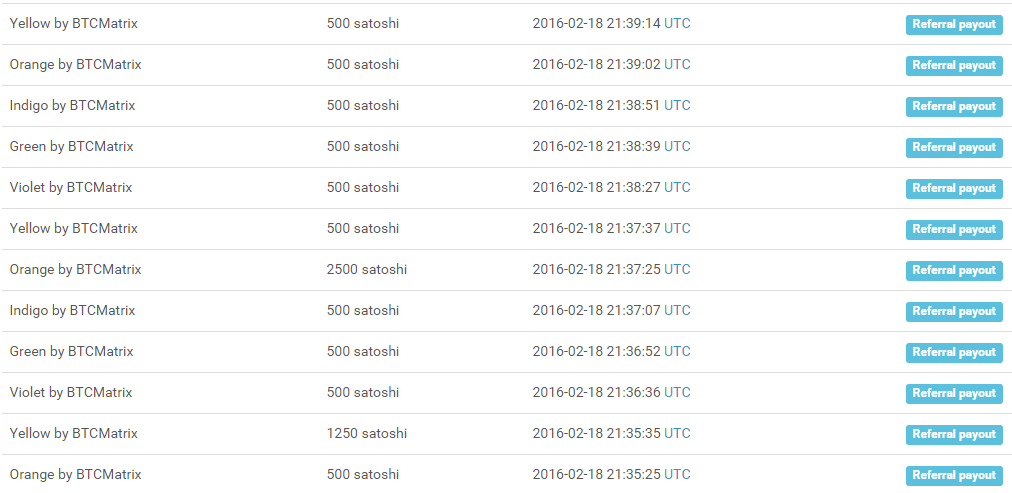The width and height of the screenshot is (1012, 493).
Task: Click timestamp 2016-02-18 21:37:37 UTC
Action: [611, 228]
